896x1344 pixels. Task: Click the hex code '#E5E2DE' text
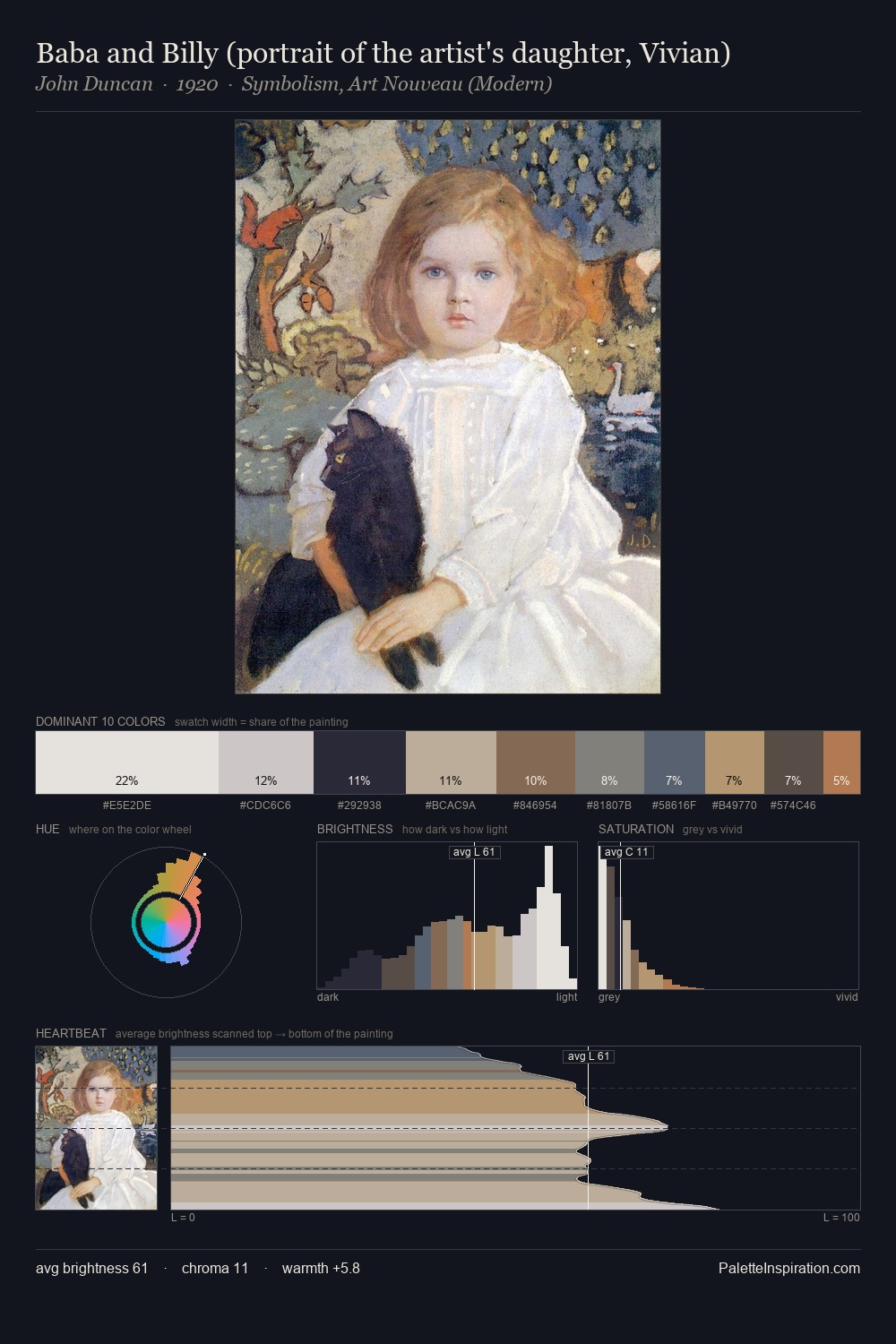click(x=127, y=806)
